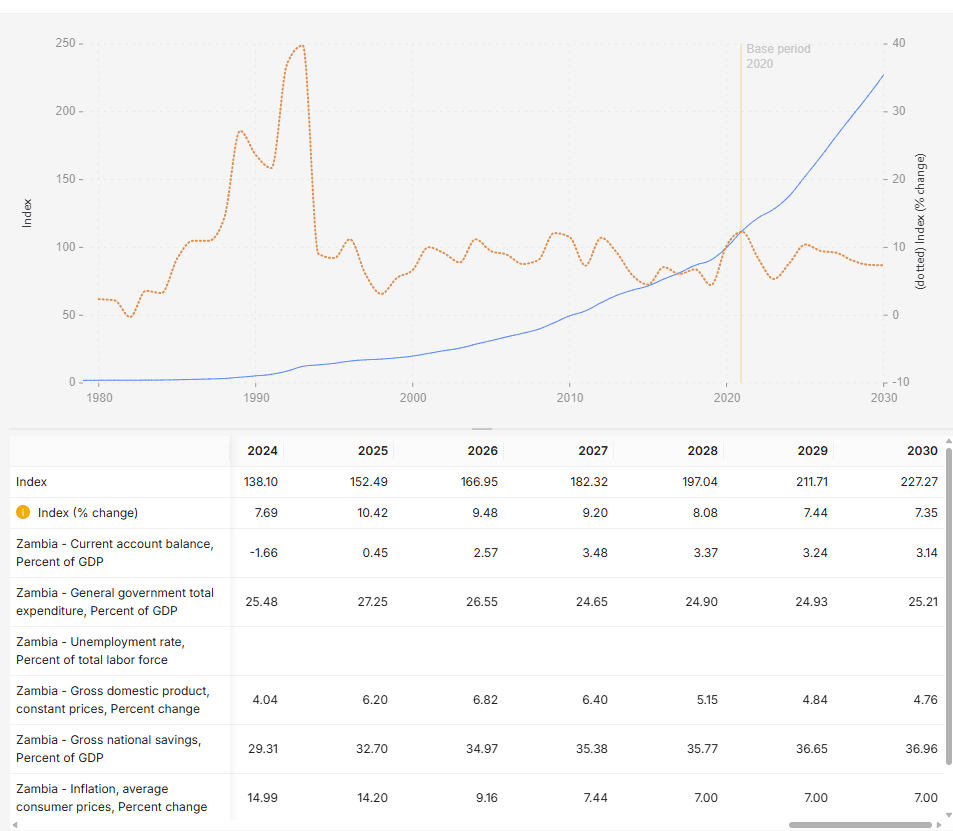The height and width of the screenshot is (831, 953).
Task: Click the Zambia Current account balance row label
Action: coord(115,553)
